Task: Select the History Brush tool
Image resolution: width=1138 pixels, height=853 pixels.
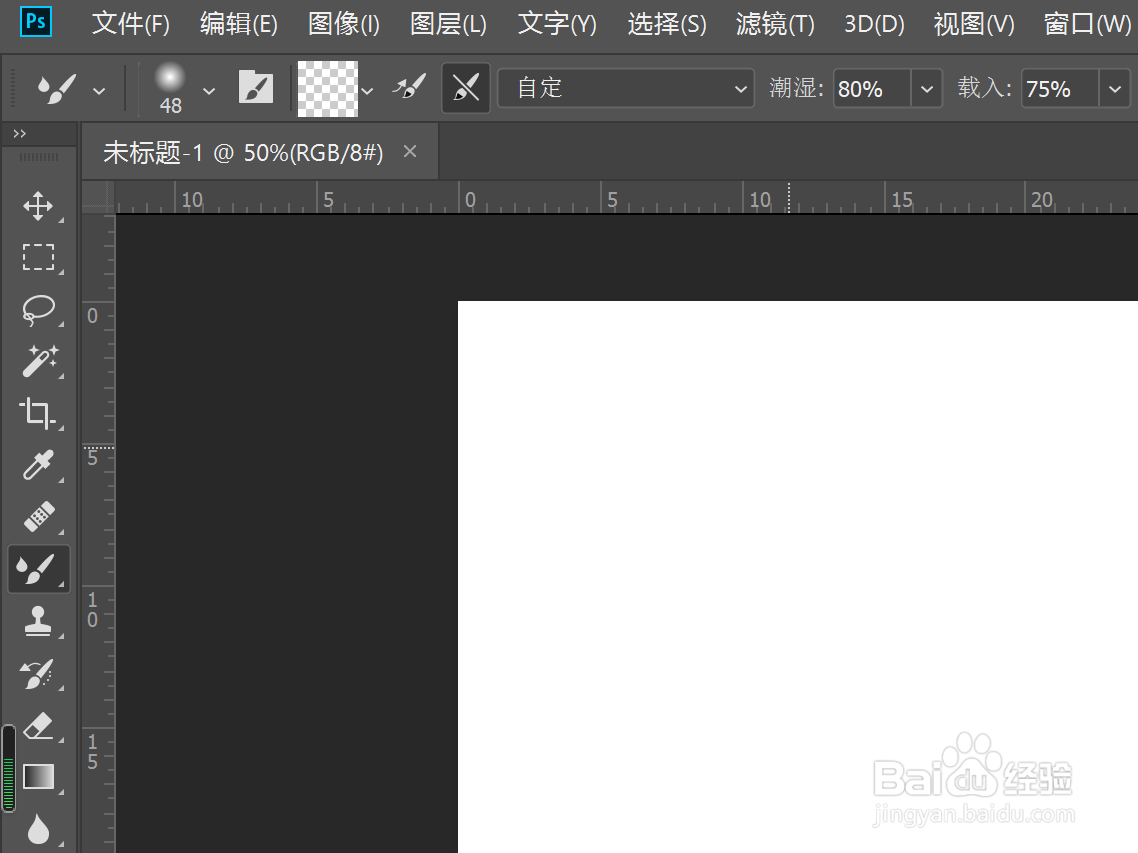Action: click(x=38, y=674)
